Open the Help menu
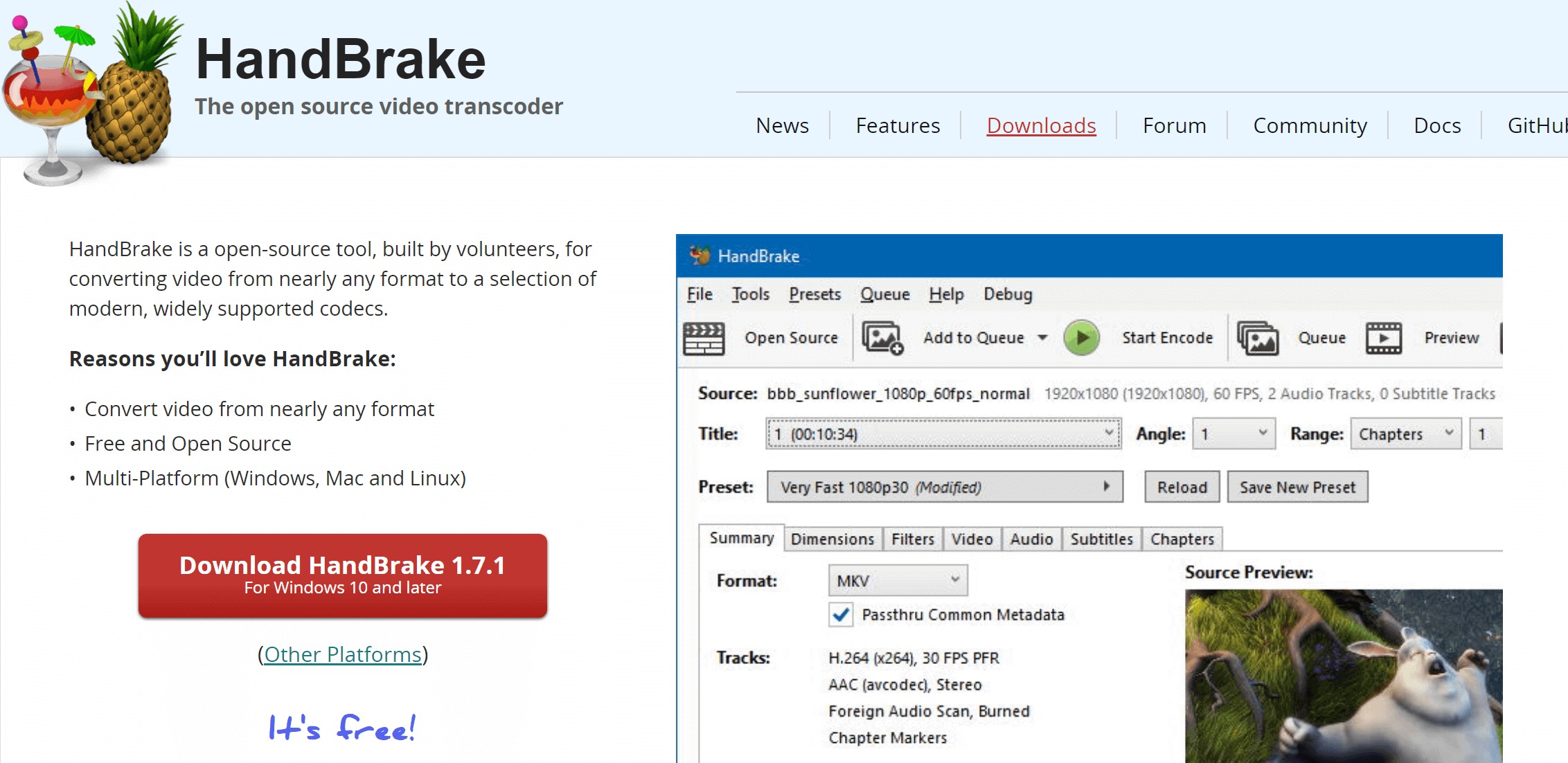The height and width of the screenshot is (763, 1568). point(946,294)
